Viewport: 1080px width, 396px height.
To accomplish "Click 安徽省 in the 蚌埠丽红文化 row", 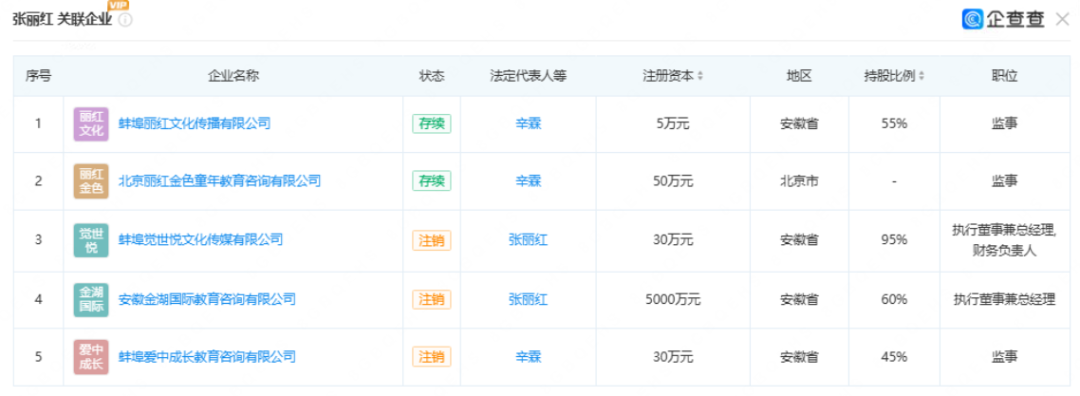I will 799,124.
